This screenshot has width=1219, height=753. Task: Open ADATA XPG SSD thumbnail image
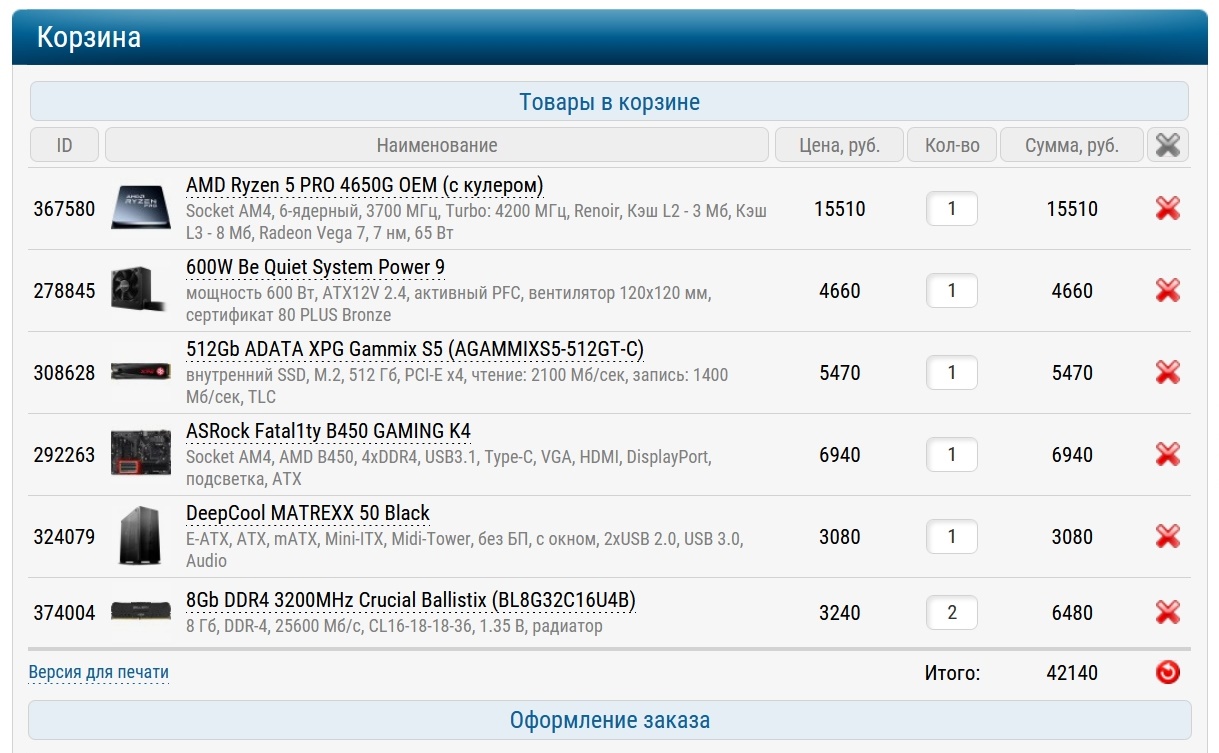coord(142,373)
